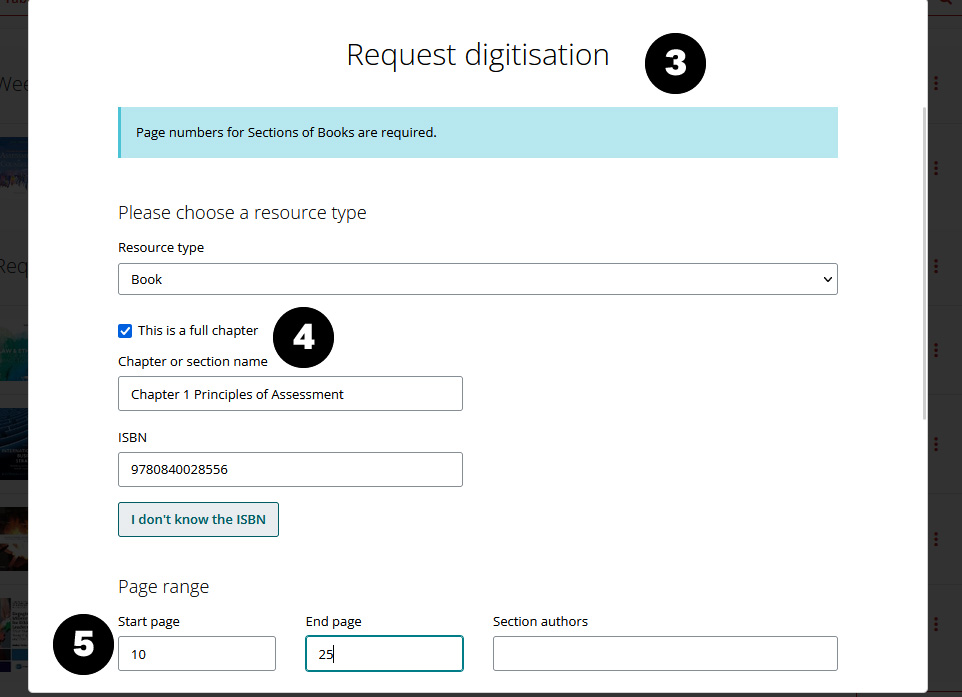
Task: Click into the empty Section authors box
Action: (x=665, y=653)
